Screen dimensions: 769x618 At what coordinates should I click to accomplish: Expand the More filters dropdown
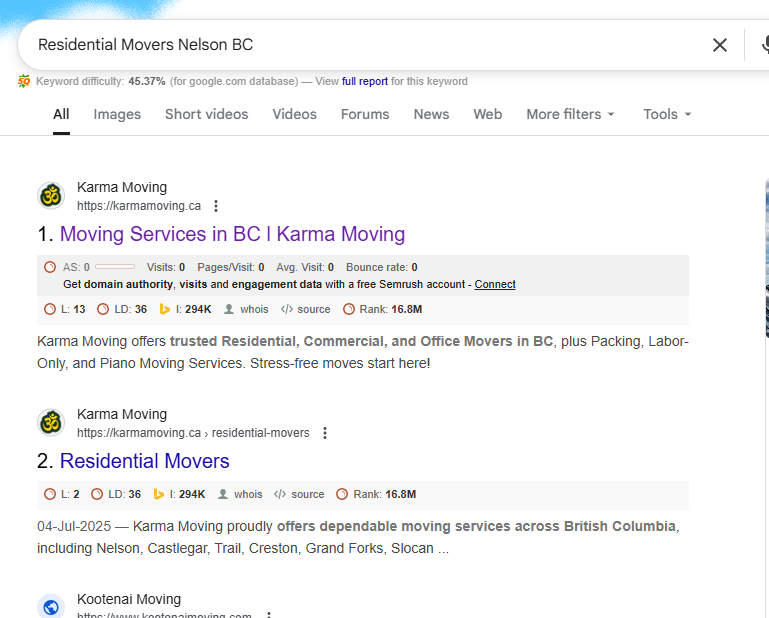(570, 114)
